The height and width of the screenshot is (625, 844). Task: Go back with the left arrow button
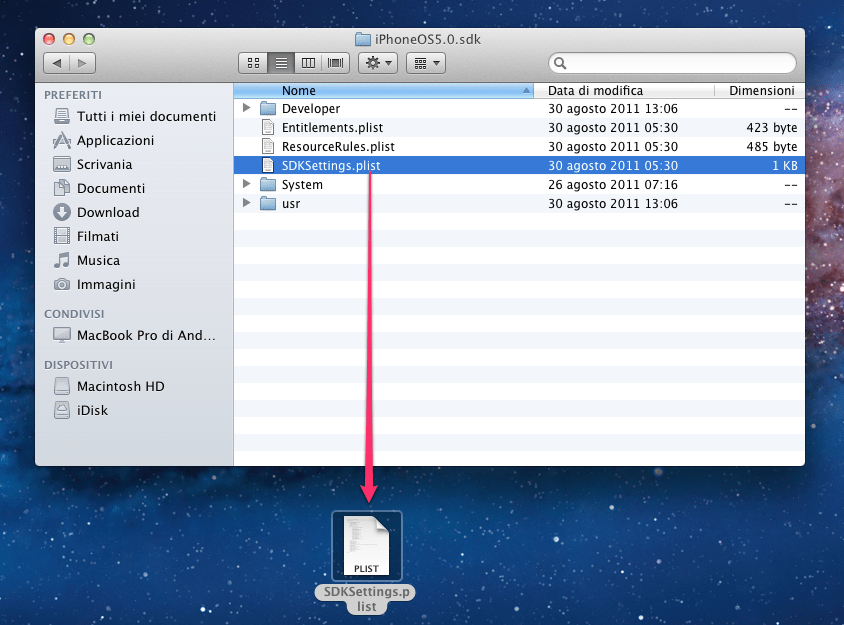tap(57, 63)
